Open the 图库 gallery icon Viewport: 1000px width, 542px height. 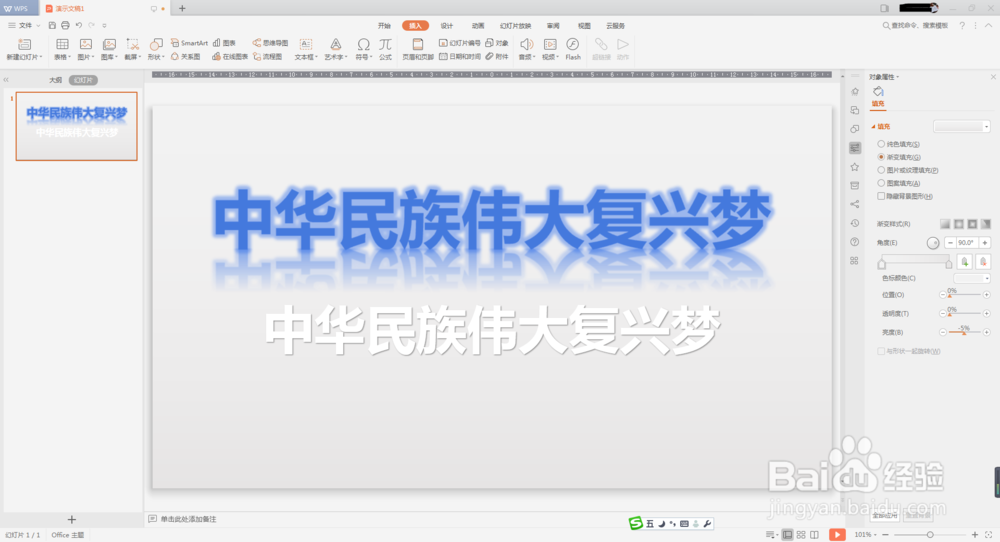[109, 44]
